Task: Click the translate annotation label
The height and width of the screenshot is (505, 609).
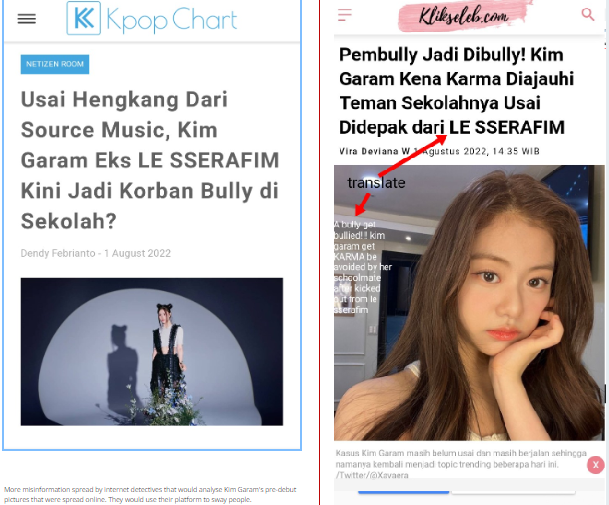Action: click(x=376, y=183)
